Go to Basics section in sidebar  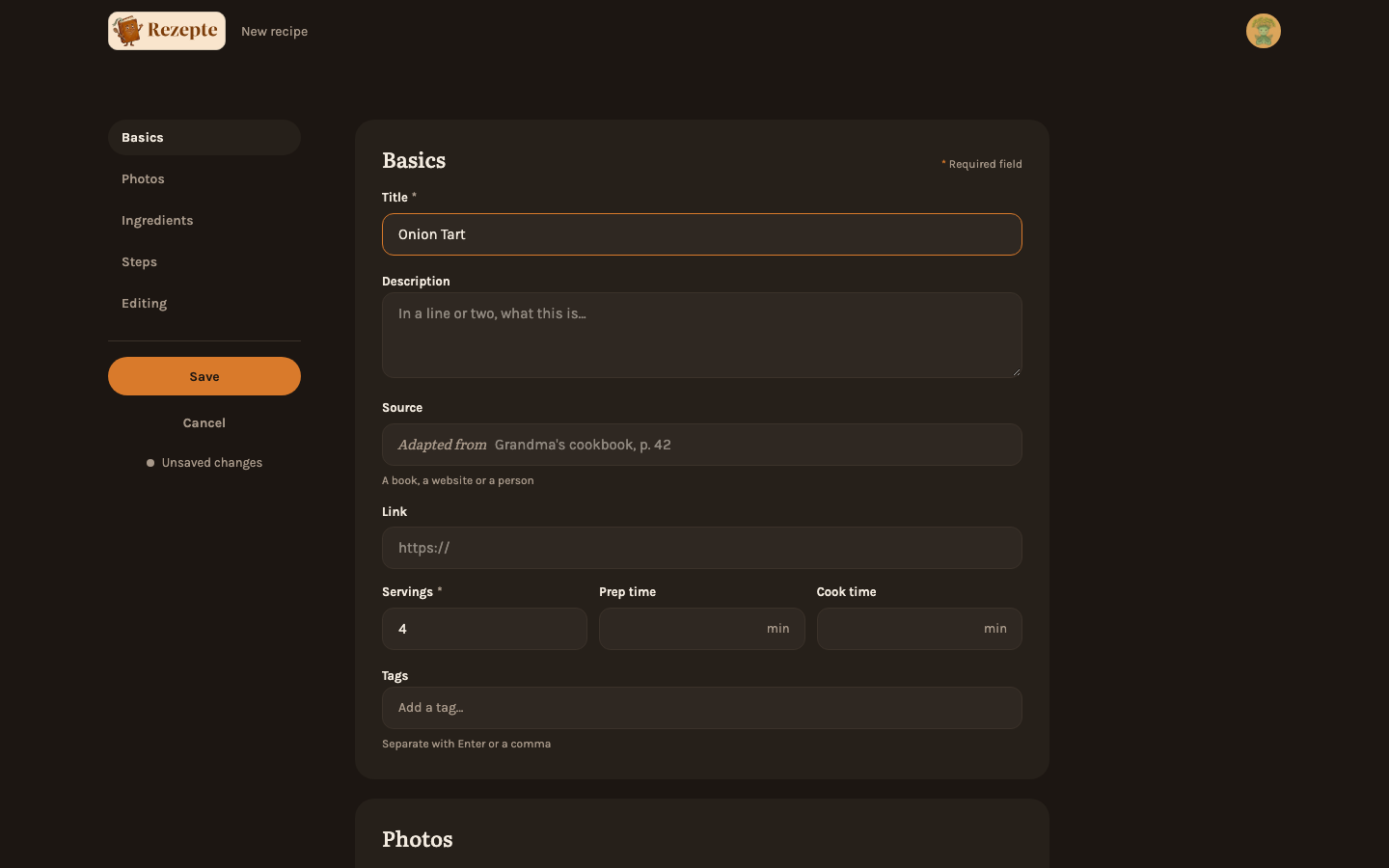click(x=204, y=138)
